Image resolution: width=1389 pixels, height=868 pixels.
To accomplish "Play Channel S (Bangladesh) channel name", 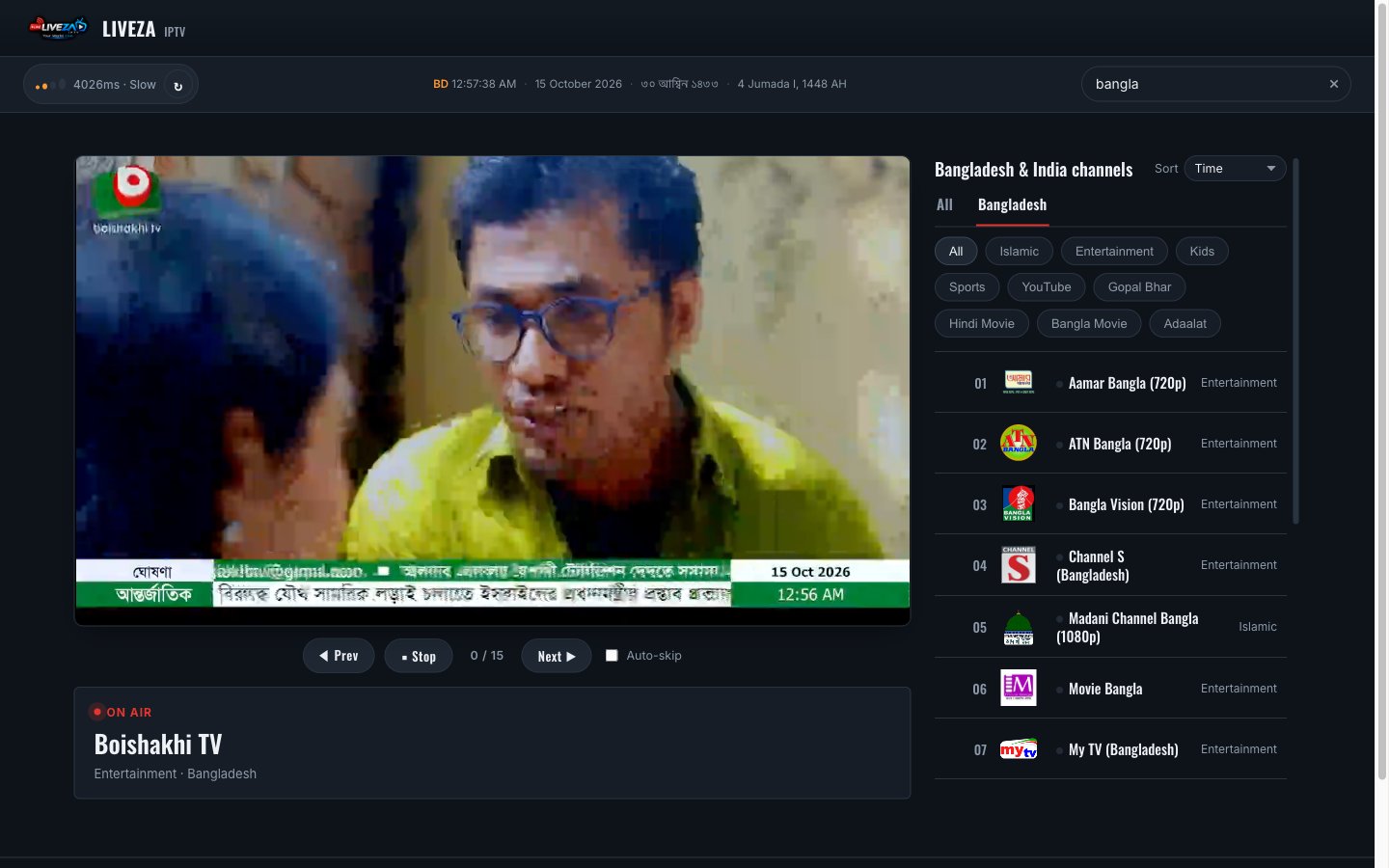I will point(1093,566).
